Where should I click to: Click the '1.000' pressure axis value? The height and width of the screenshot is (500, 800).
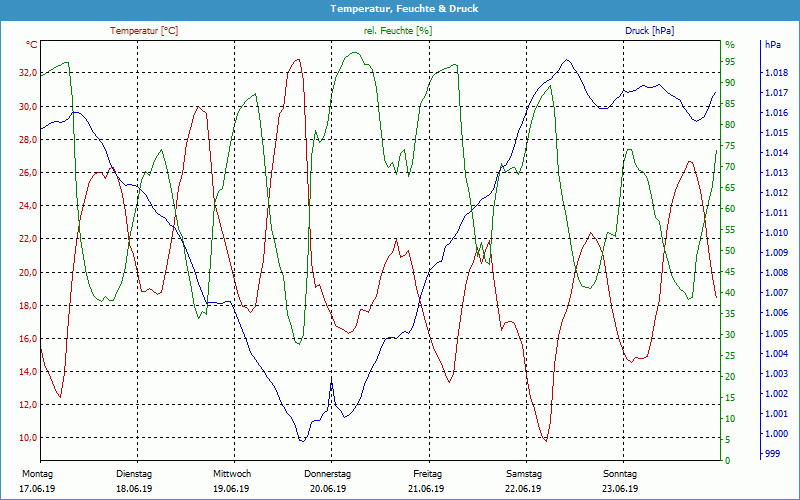tap(776, 434)
